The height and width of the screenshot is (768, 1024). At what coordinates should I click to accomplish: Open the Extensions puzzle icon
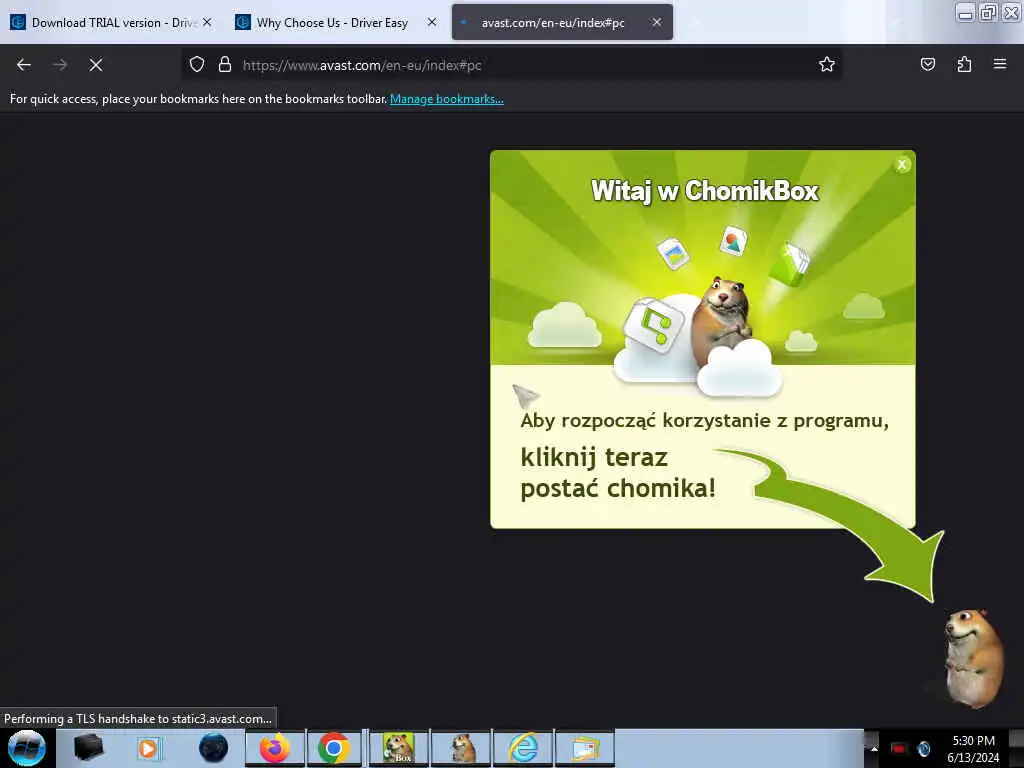click(x=964, y=64)
